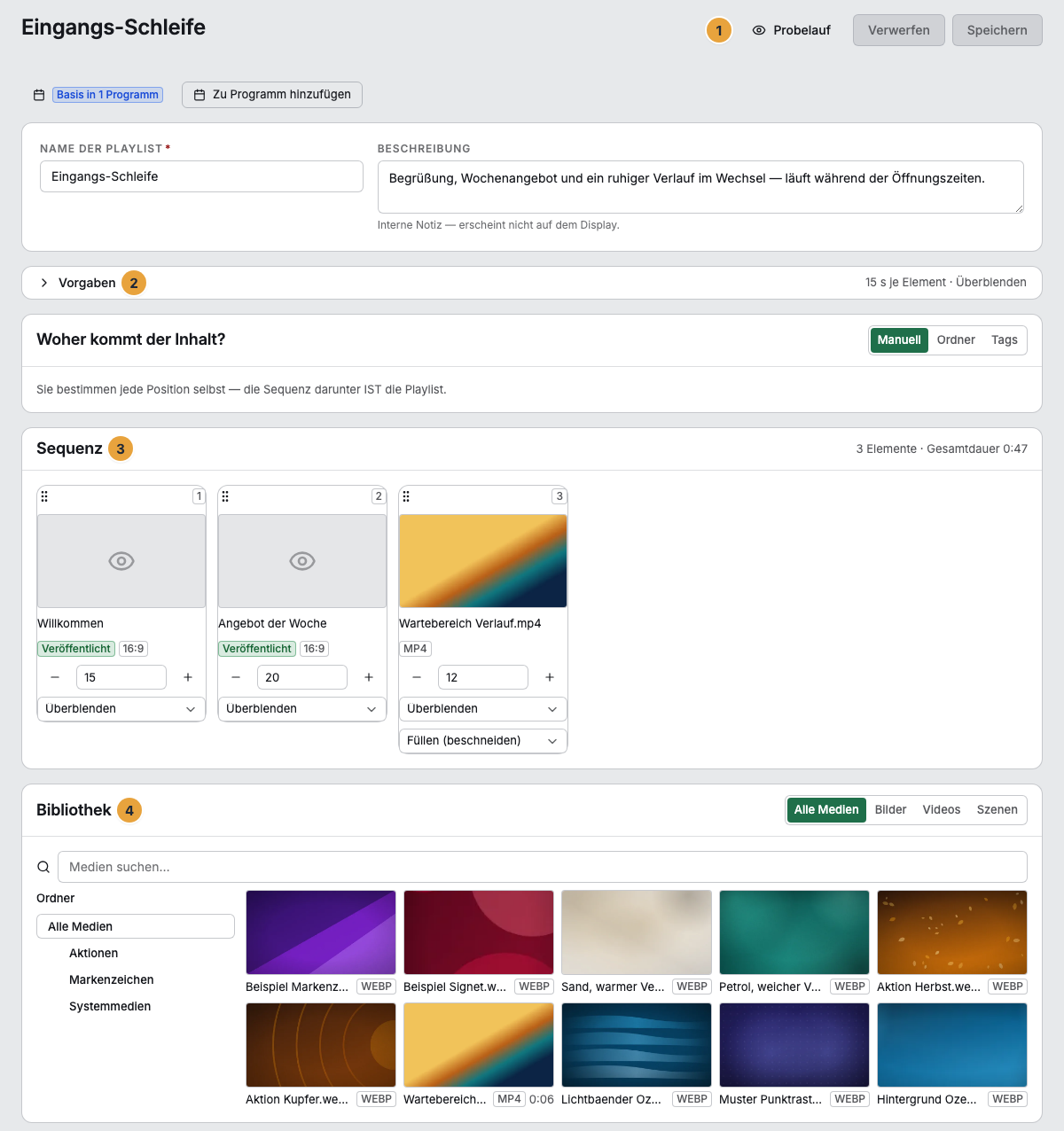Increase duration of Wartebereich Verlauf.mp4

pos(550,677)
